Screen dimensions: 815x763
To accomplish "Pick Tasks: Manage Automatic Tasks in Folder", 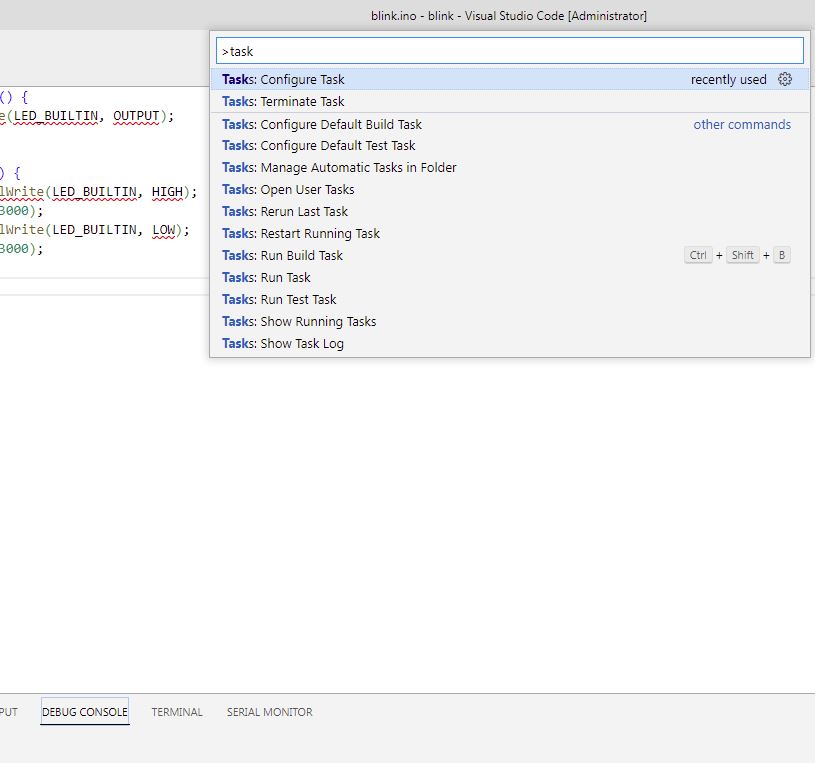I will pos(339,168).
